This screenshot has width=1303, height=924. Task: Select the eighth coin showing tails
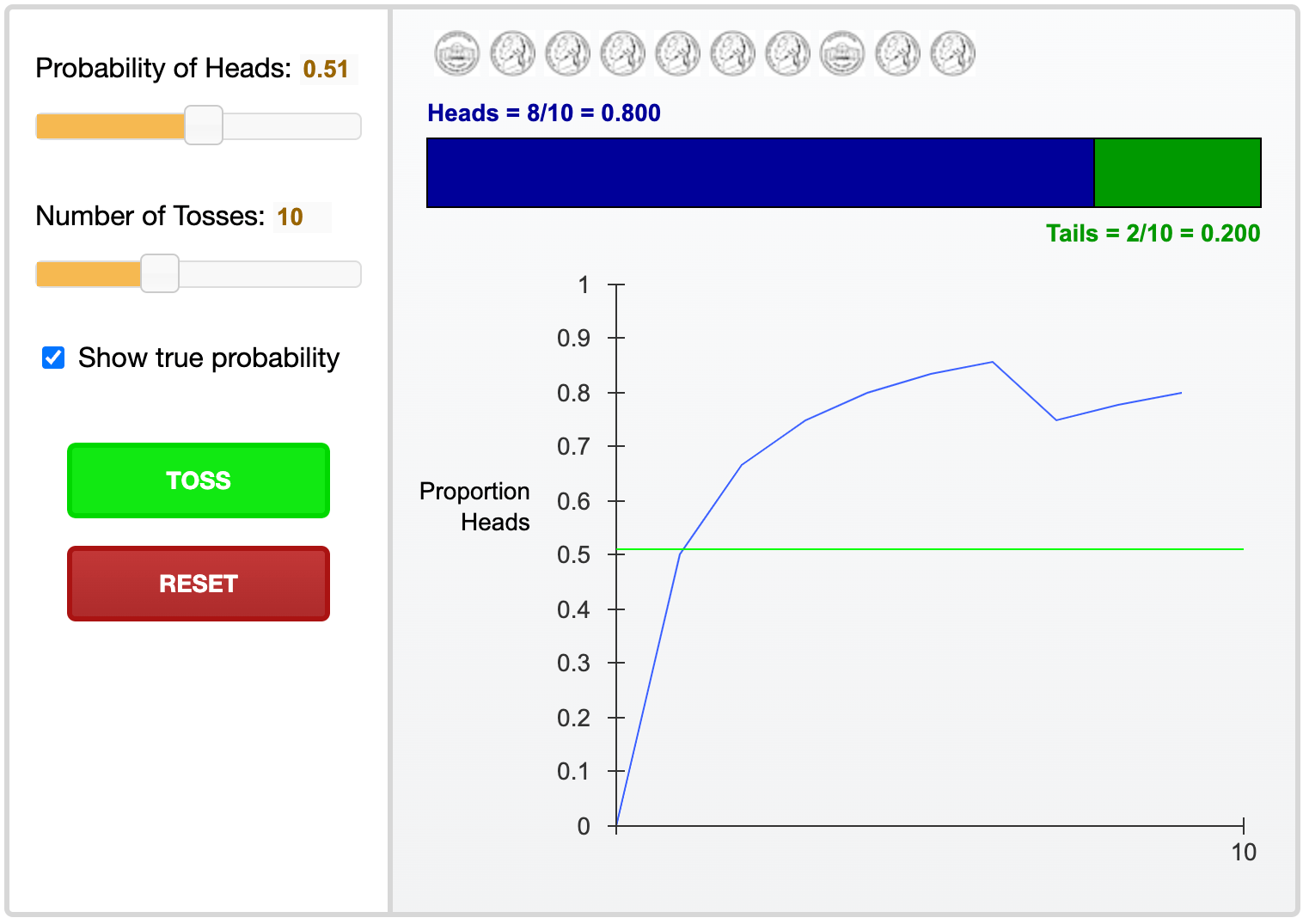click(842, 53)
